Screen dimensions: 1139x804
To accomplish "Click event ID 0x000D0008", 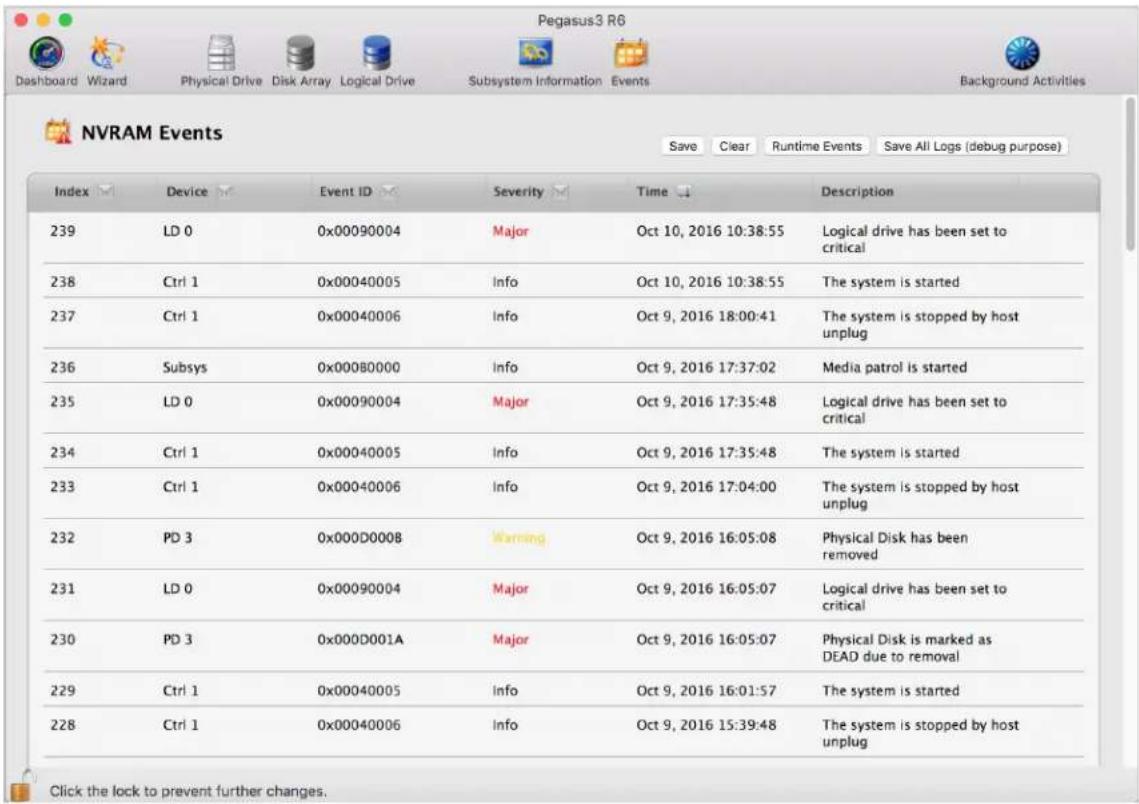I will 359,538.
